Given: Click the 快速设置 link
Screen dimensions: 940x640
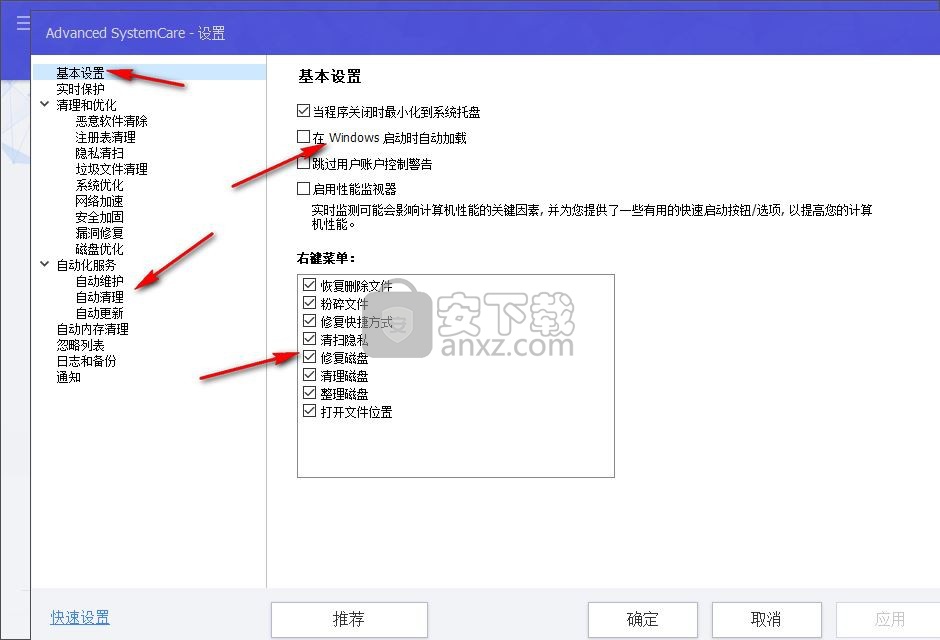Looking at the screenshot, I should (80, 617).
